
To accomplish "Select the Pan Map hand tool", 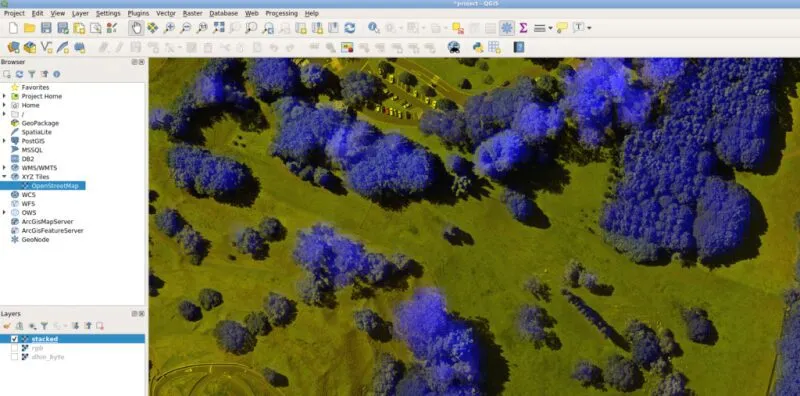I will pos(136,28).
